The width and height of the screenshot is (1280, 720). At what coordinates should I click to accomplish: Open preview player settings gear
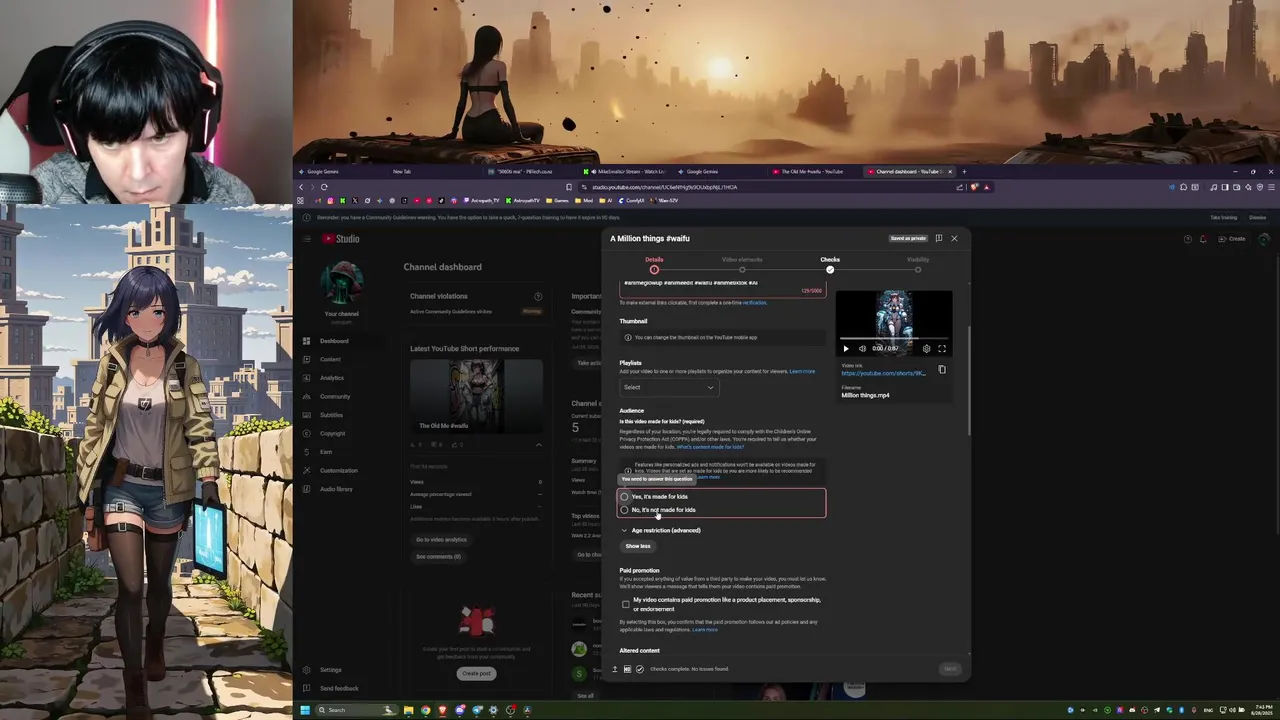(926, 349)
